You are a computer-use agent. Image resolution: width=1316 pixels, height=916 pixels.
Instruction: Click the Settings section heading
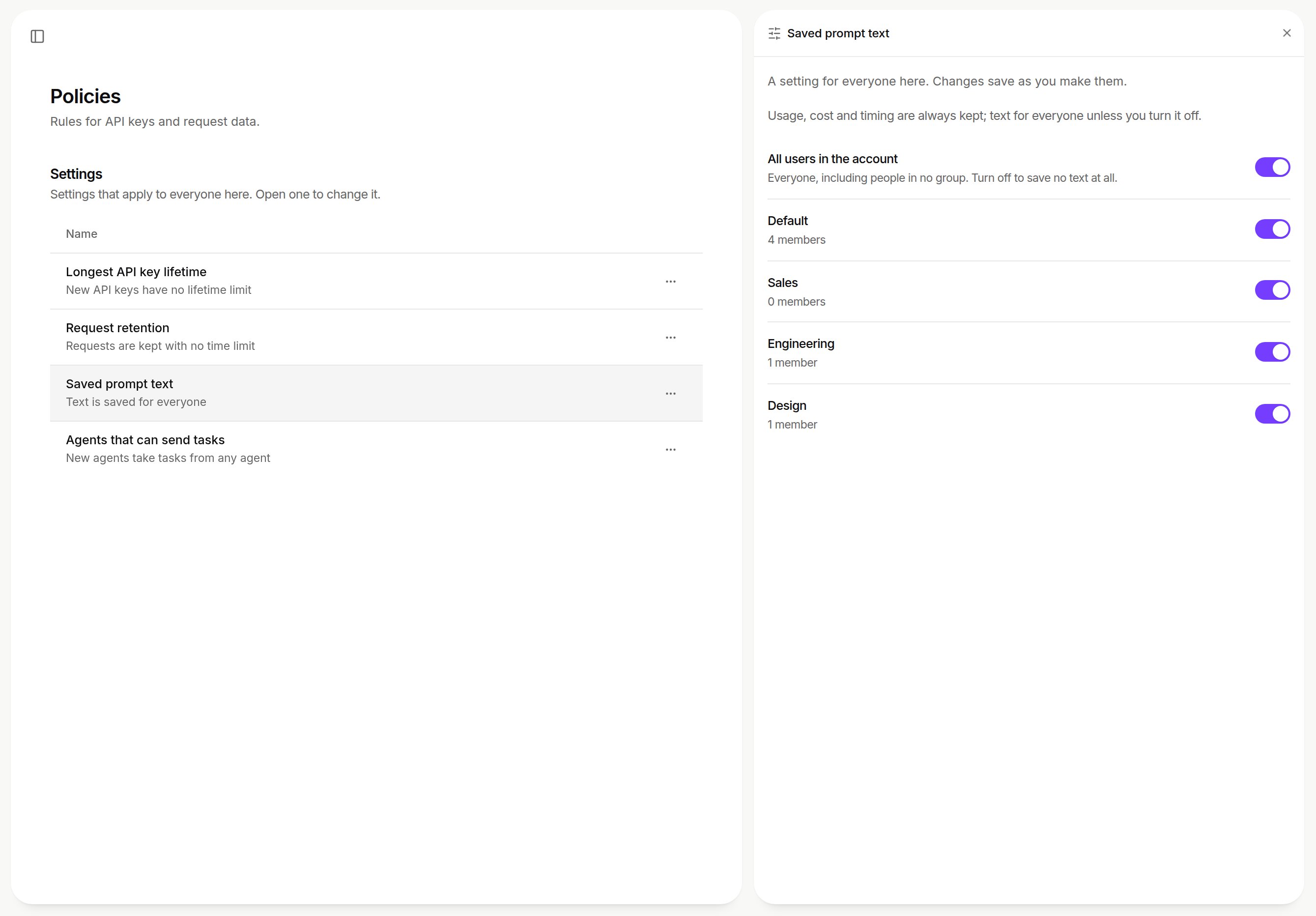[76, 174]
